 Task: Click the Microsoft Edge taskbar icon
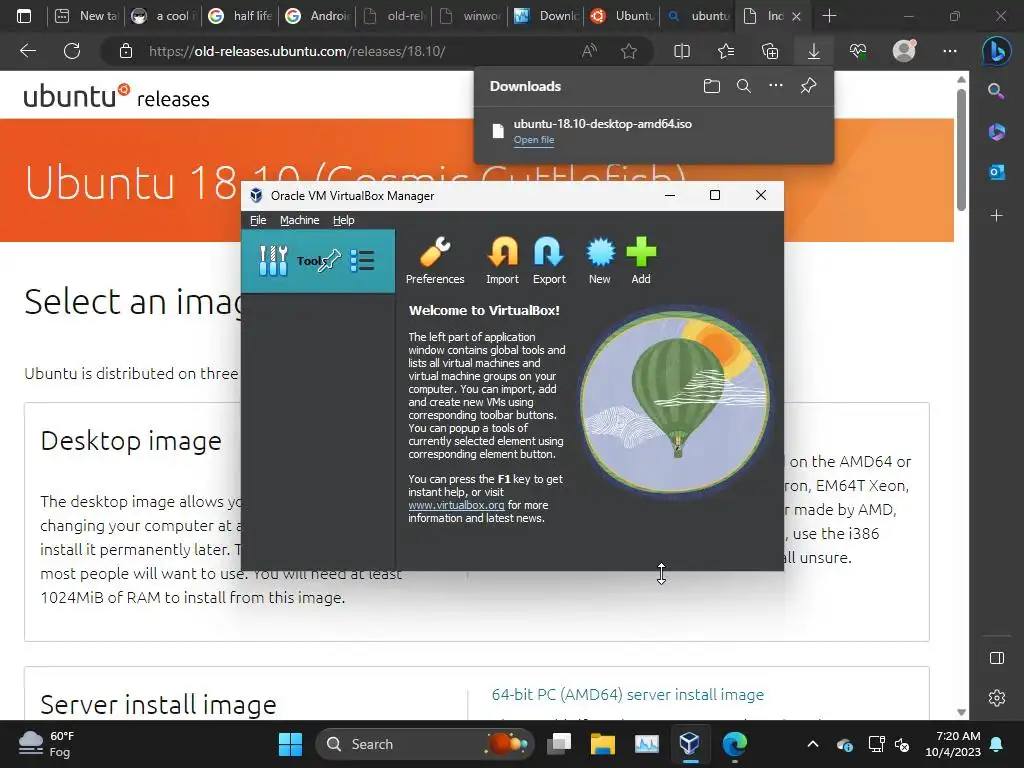pyautogui.click(x=734, y=744)
